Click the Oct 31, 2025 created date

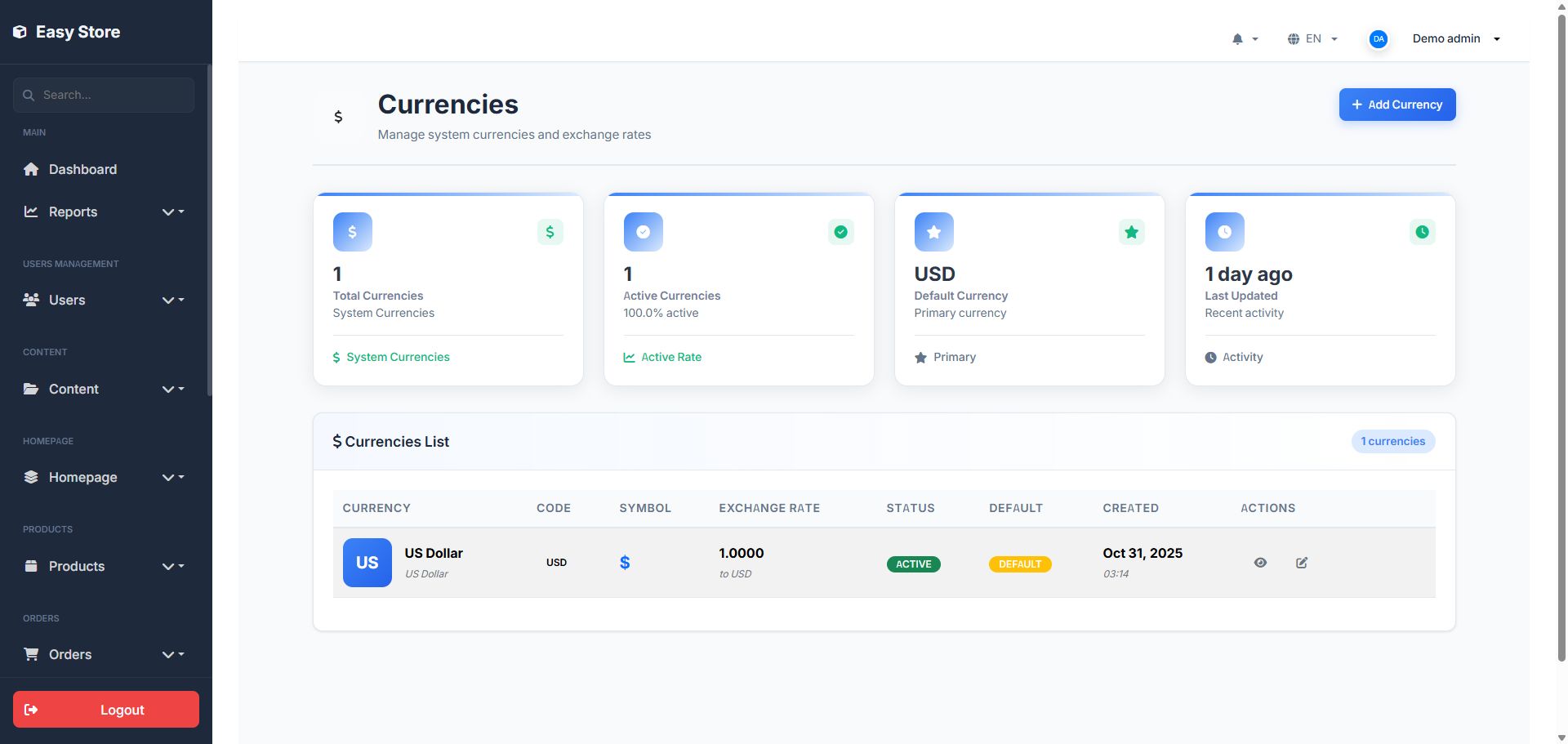click(1143, 553)
